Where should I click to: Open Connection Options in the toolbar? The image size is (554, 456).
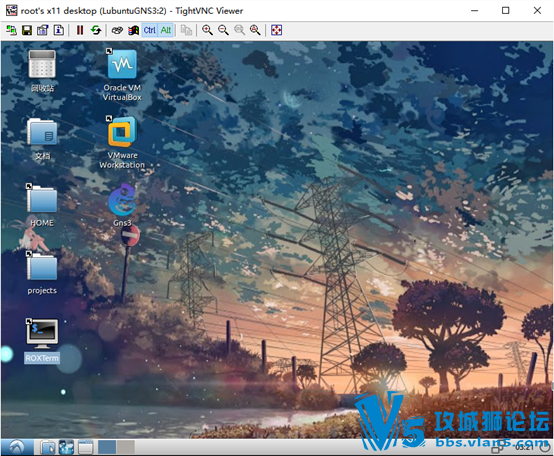point(43,30)
